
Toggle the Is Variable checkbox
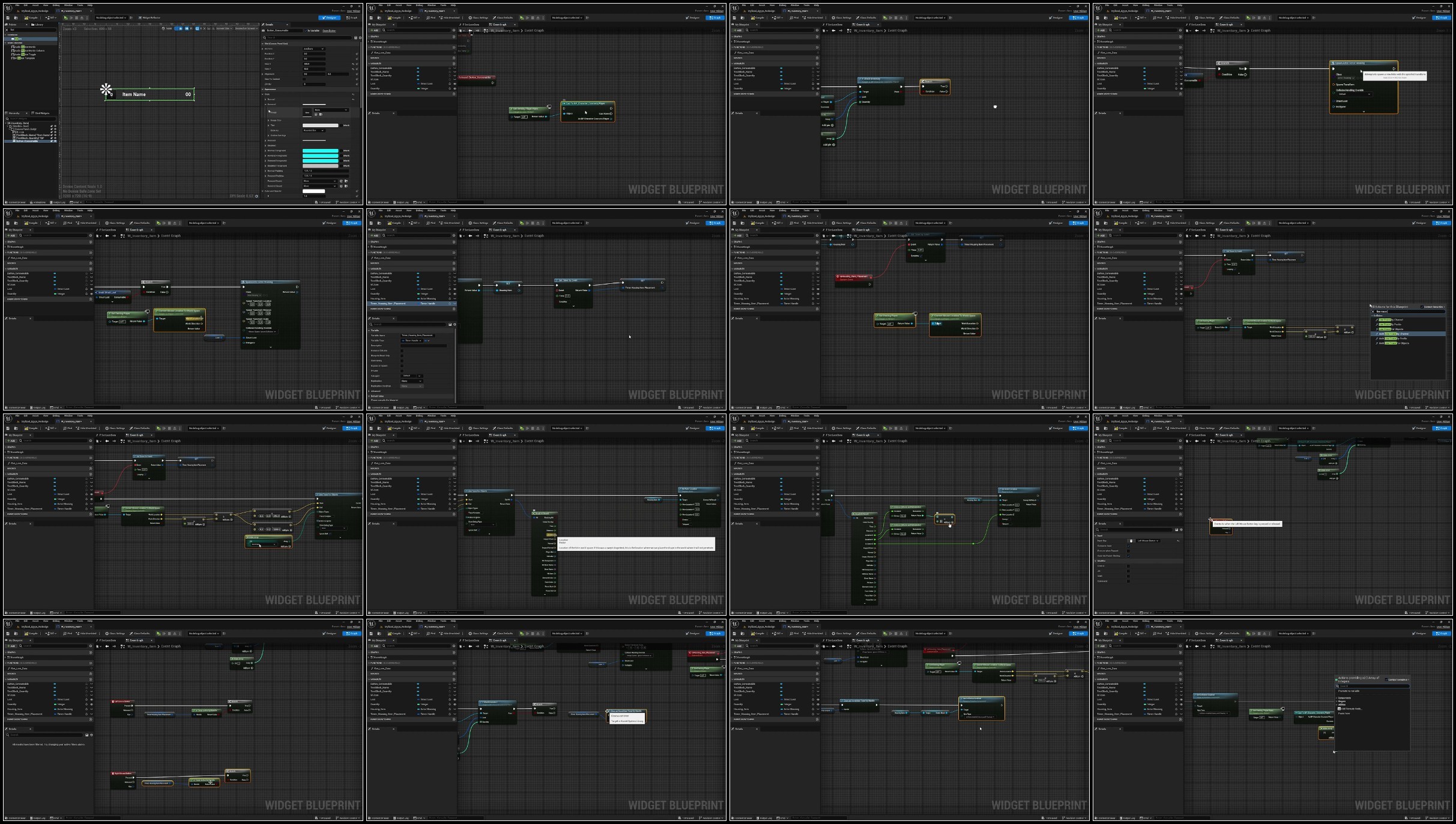[306, 31]
